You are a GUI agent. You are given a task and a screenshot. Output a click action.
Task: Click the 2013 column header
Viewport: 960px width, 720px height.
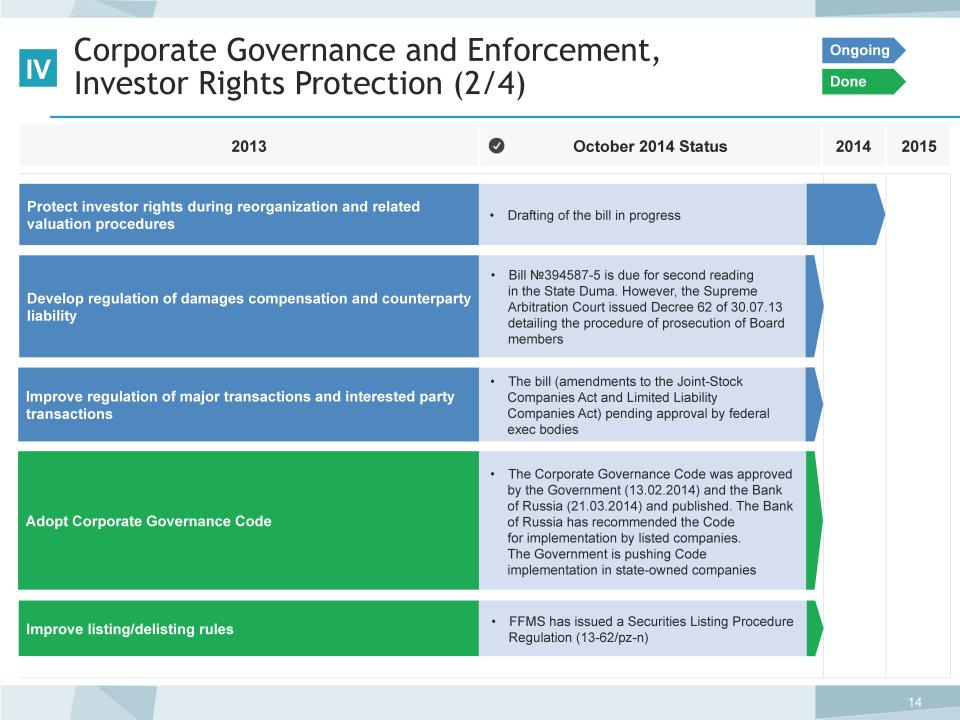249,146
